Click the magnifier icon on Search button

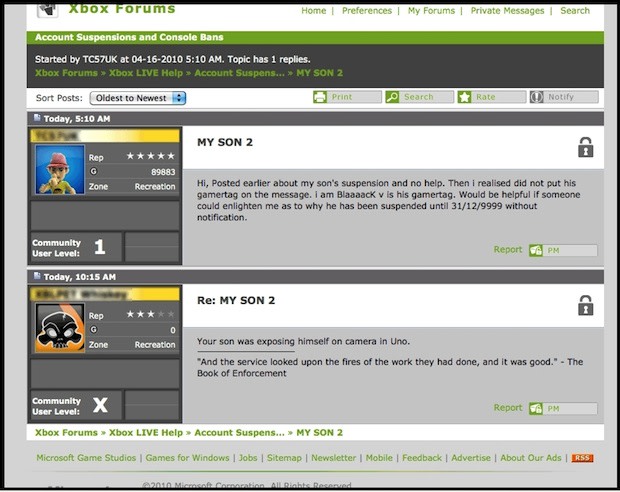[x=392, y=97]
